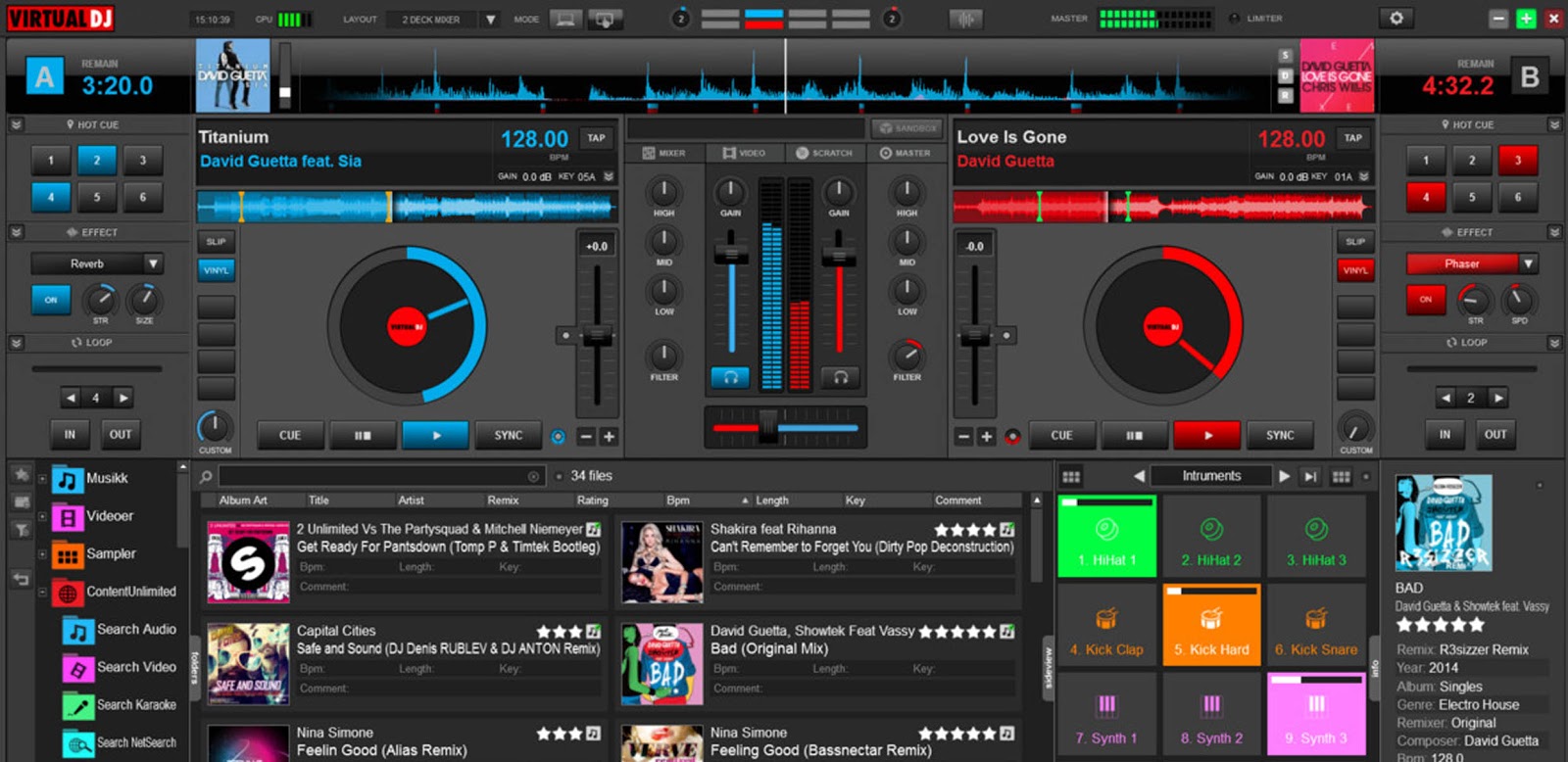
Task: Trigger the Synth 1 sample pad
Action: (1107, 714)
